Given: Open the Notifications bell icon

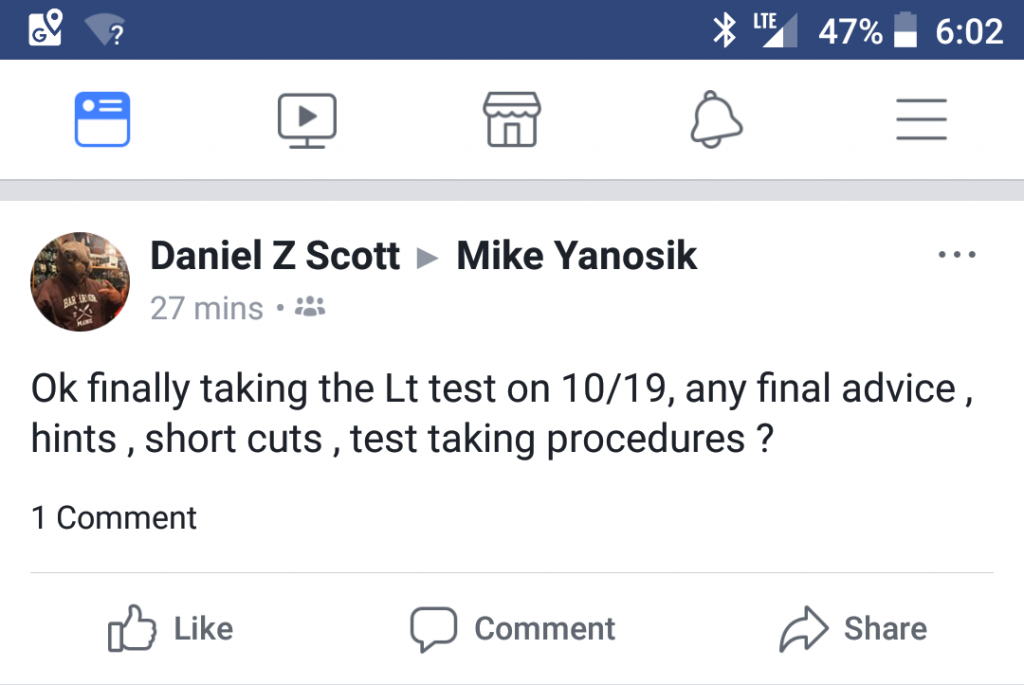Looking at the screenshot, I should coord(716,120).
